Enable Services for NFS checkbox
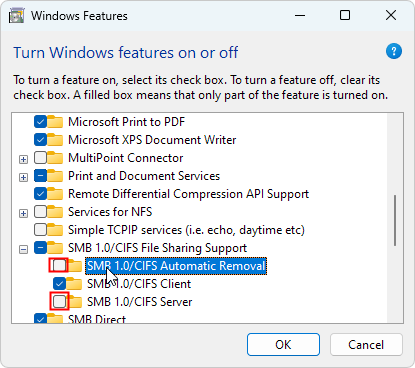 click(40, 212)
